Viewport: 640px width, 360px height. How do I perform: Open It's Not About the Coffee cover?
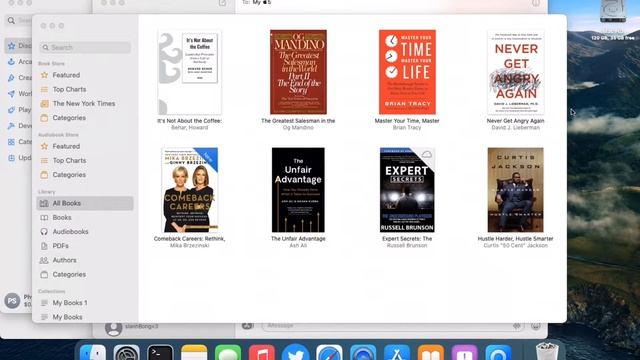click(x=190, y=72)
